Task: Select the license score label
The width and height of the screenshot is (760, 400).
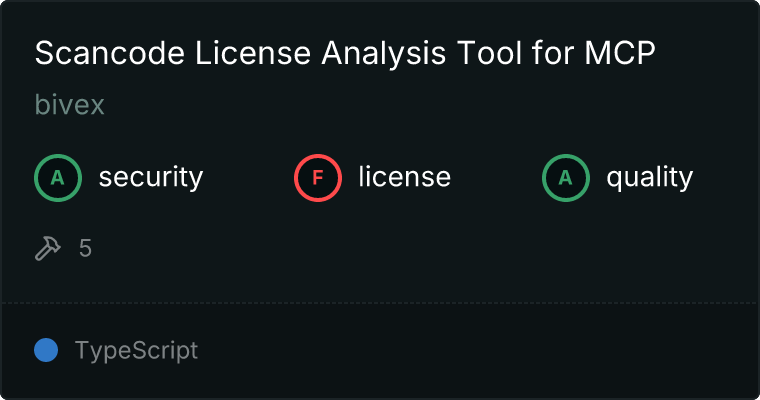Action: click(404, 178)
